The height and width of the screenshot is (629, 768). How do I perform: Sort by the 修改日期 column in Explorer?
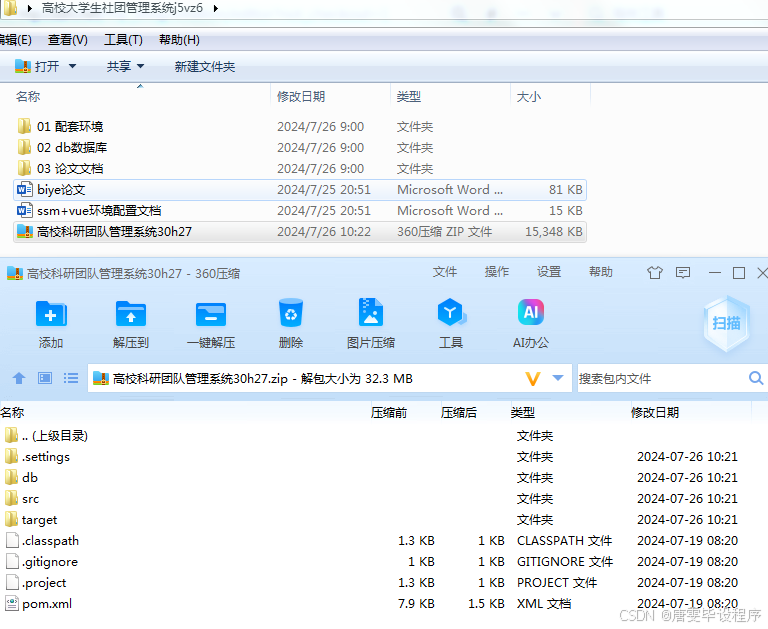(301, 97)
